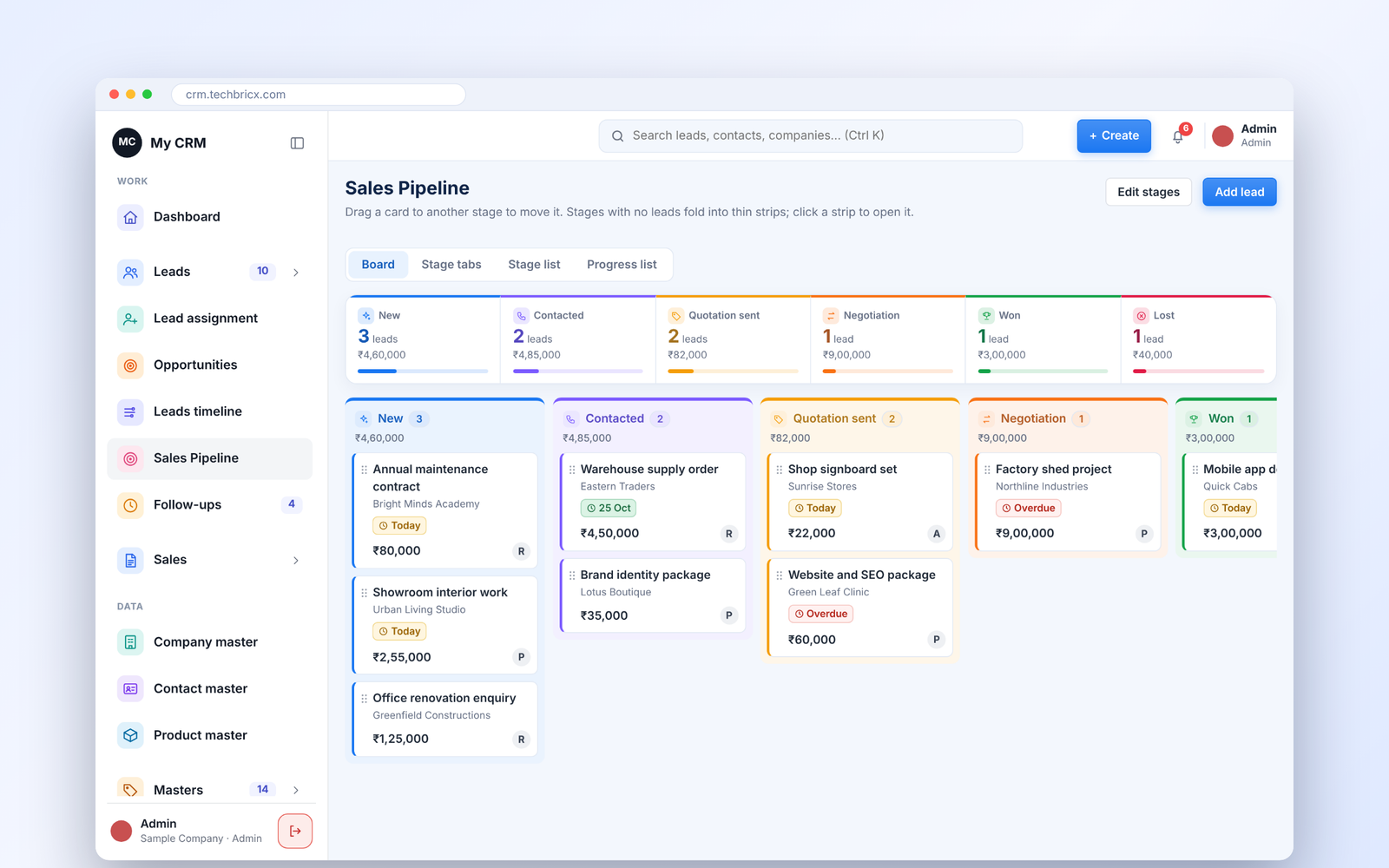Image resolution: width=1389 pixels, height=868 pixels.
Task: Click the Create button
Action: [x=1114, y=136]
